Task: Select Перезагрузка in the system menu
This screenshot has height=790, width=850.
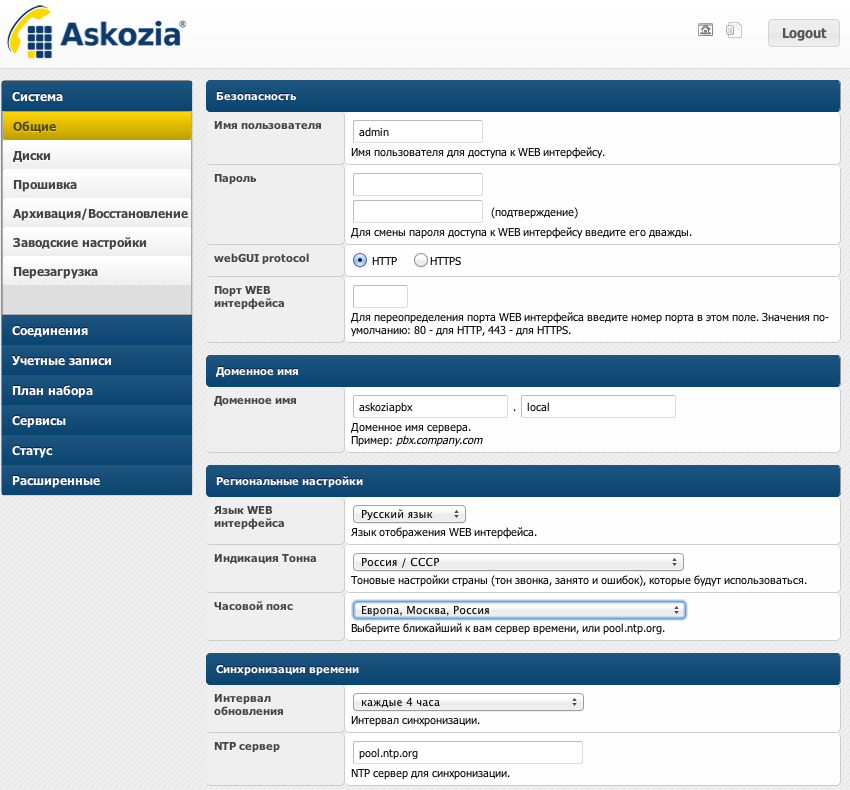Action: point(97,272)
